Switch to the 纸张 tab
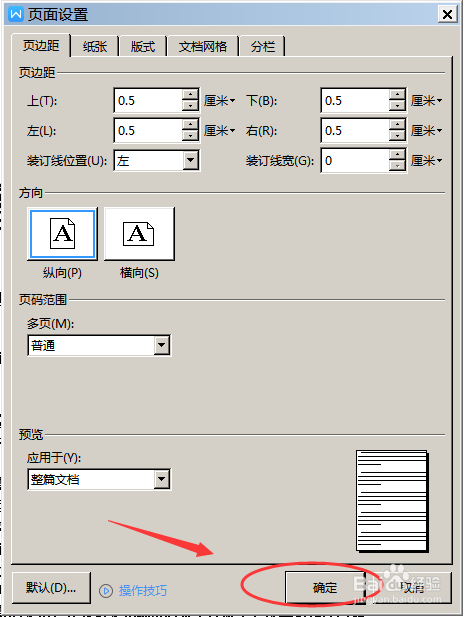The image size is (470, 617). 95,47
